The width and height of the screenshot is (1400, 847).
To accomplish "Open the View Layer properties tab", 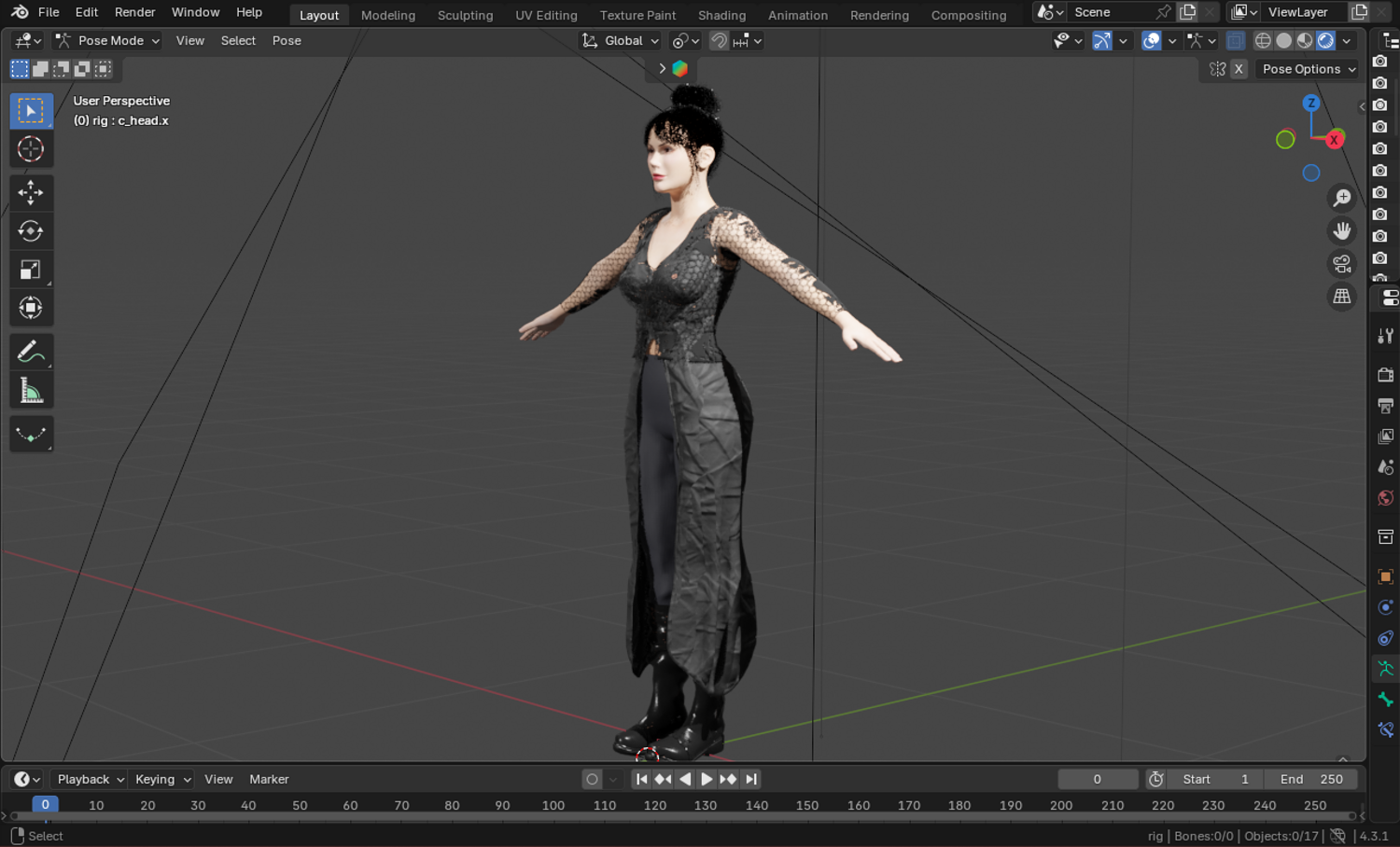I will click(x=1386, y=437).
